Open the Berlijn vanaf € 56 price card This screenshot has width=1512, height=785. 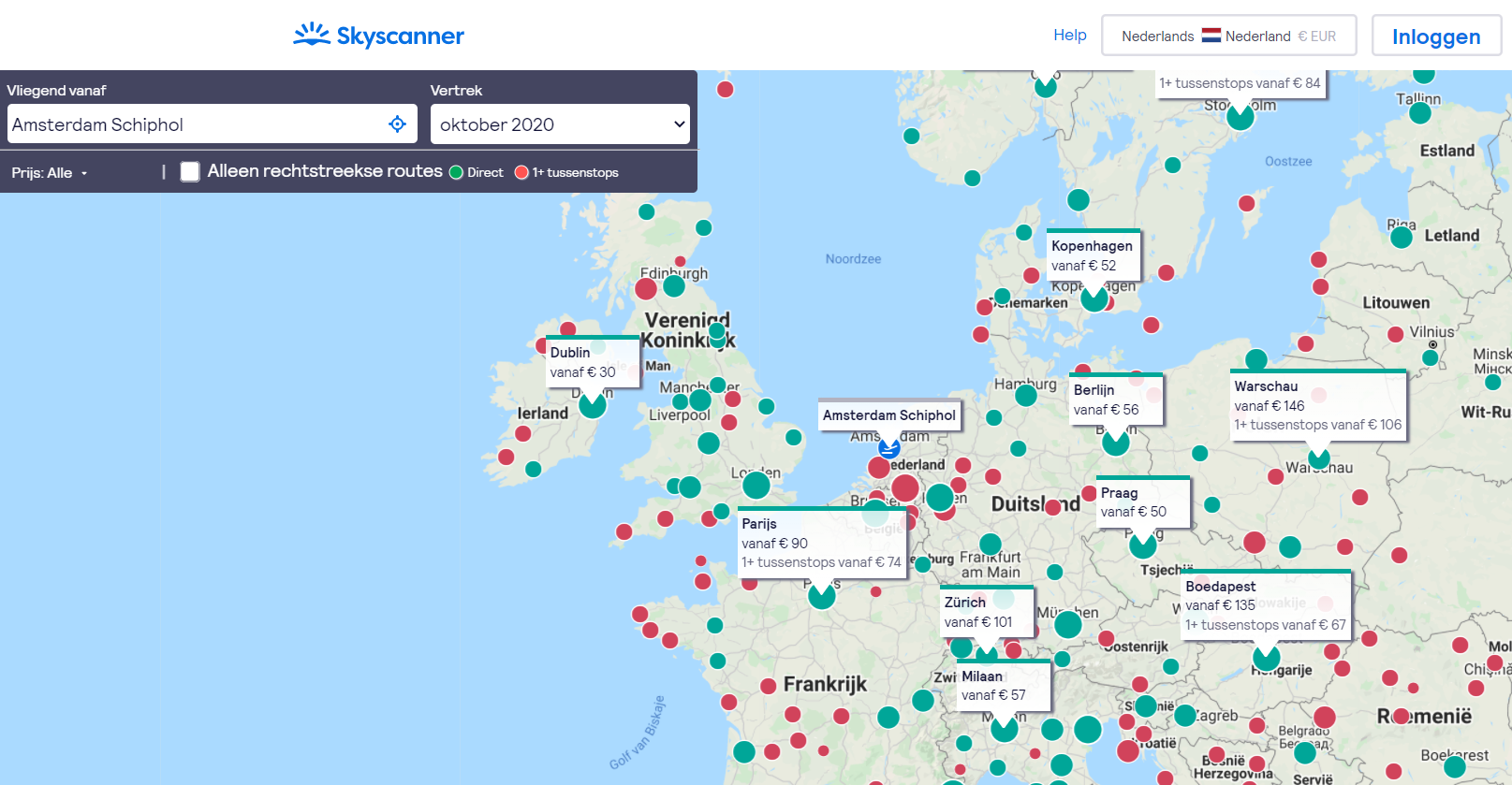coord(1116,400)
